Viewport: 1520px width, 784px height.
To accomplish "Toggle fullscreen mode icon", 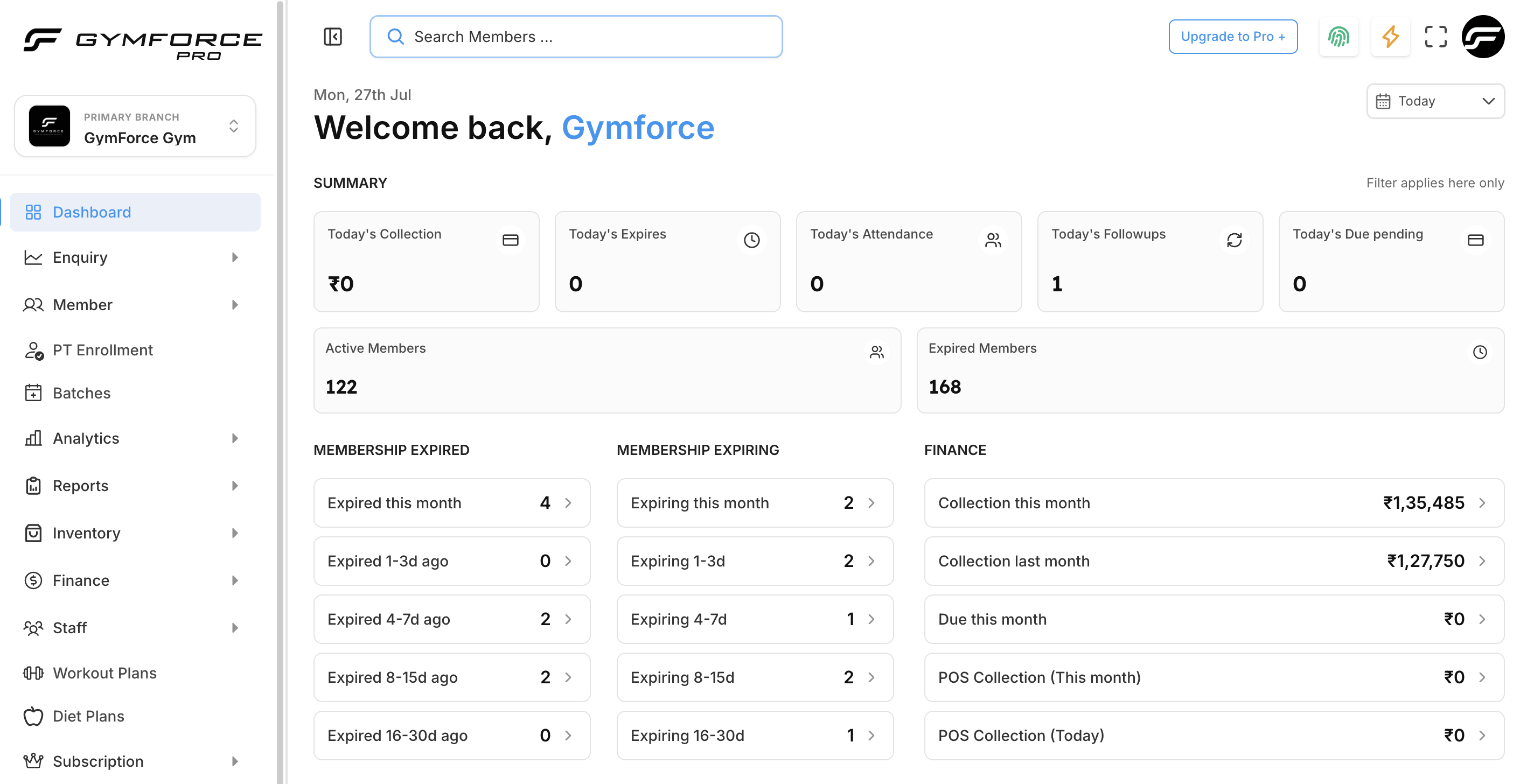I will point(1435,37).
